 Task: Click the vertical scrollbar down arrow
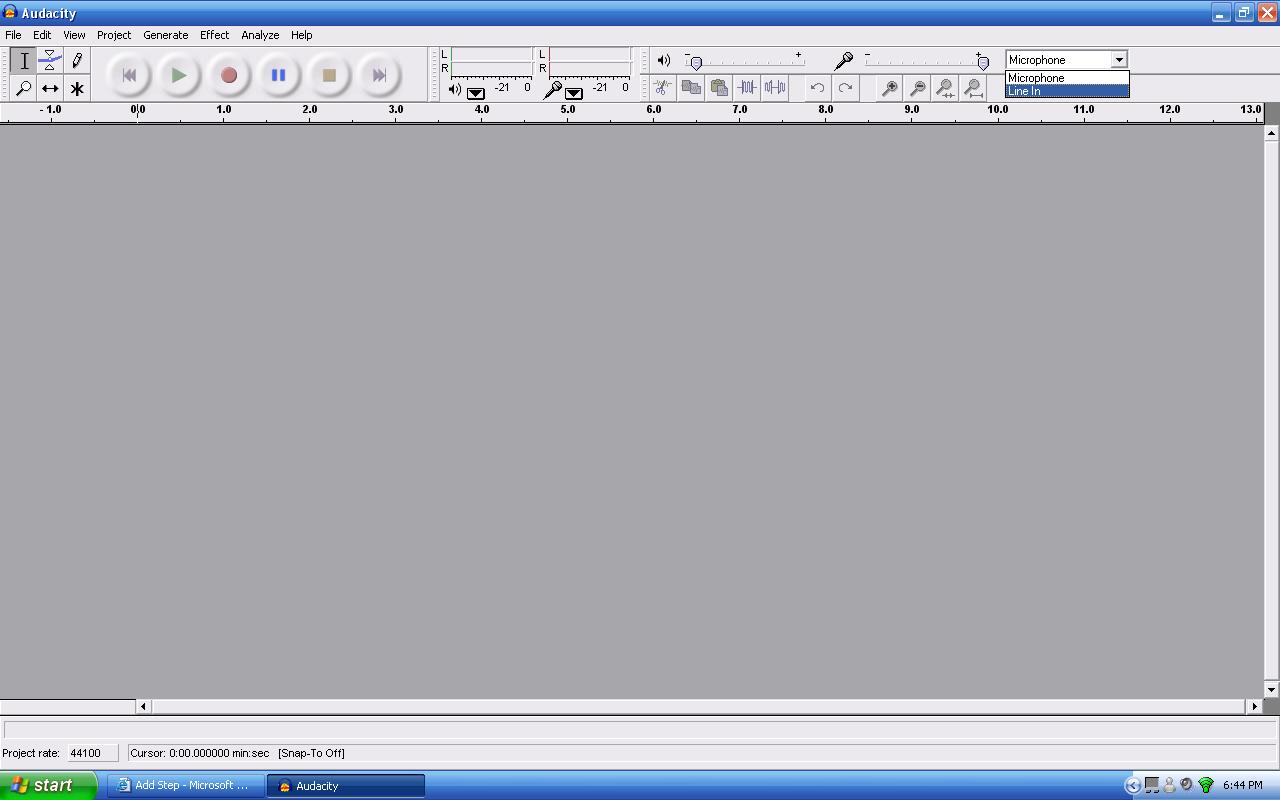coord(1271,690)
